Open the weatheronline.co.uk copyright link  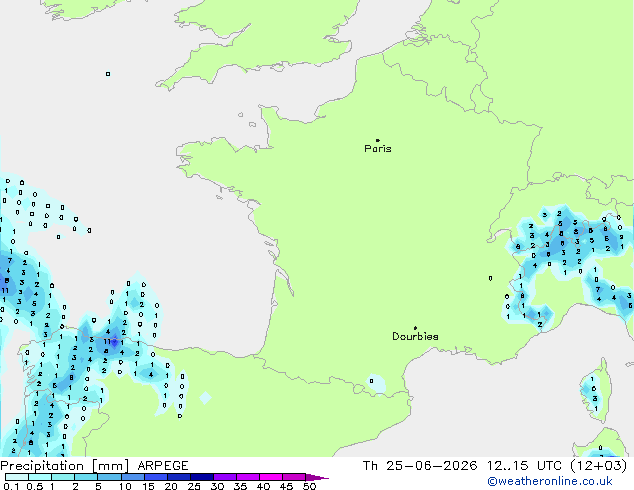point(549,482)
